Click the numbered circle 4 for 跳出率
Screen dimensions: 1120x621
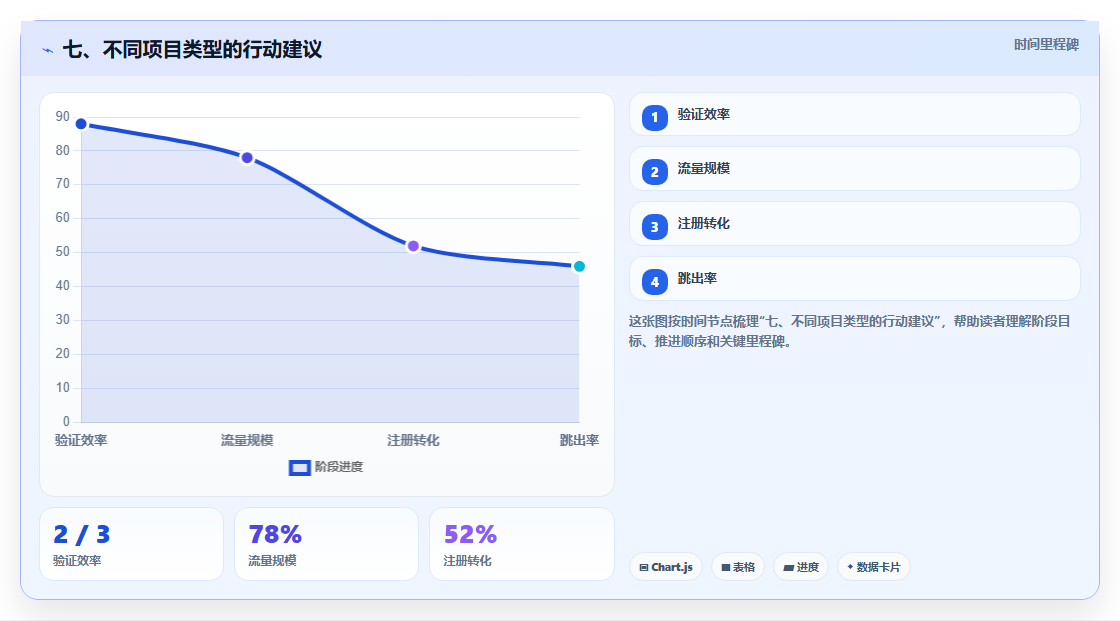coord(654,282)
